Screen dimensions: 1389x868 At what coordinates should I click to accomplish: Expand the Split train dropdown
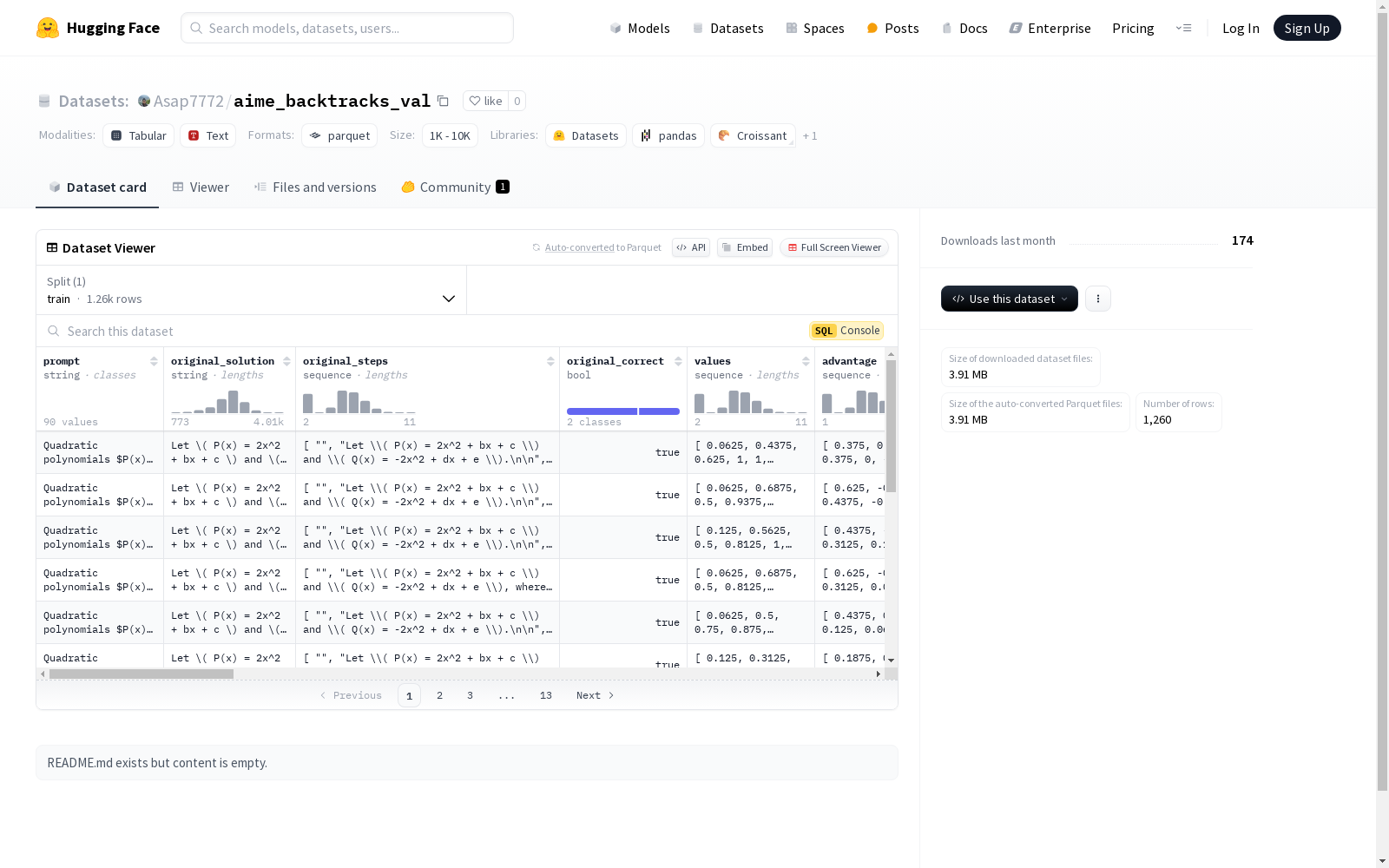(252, 290)
